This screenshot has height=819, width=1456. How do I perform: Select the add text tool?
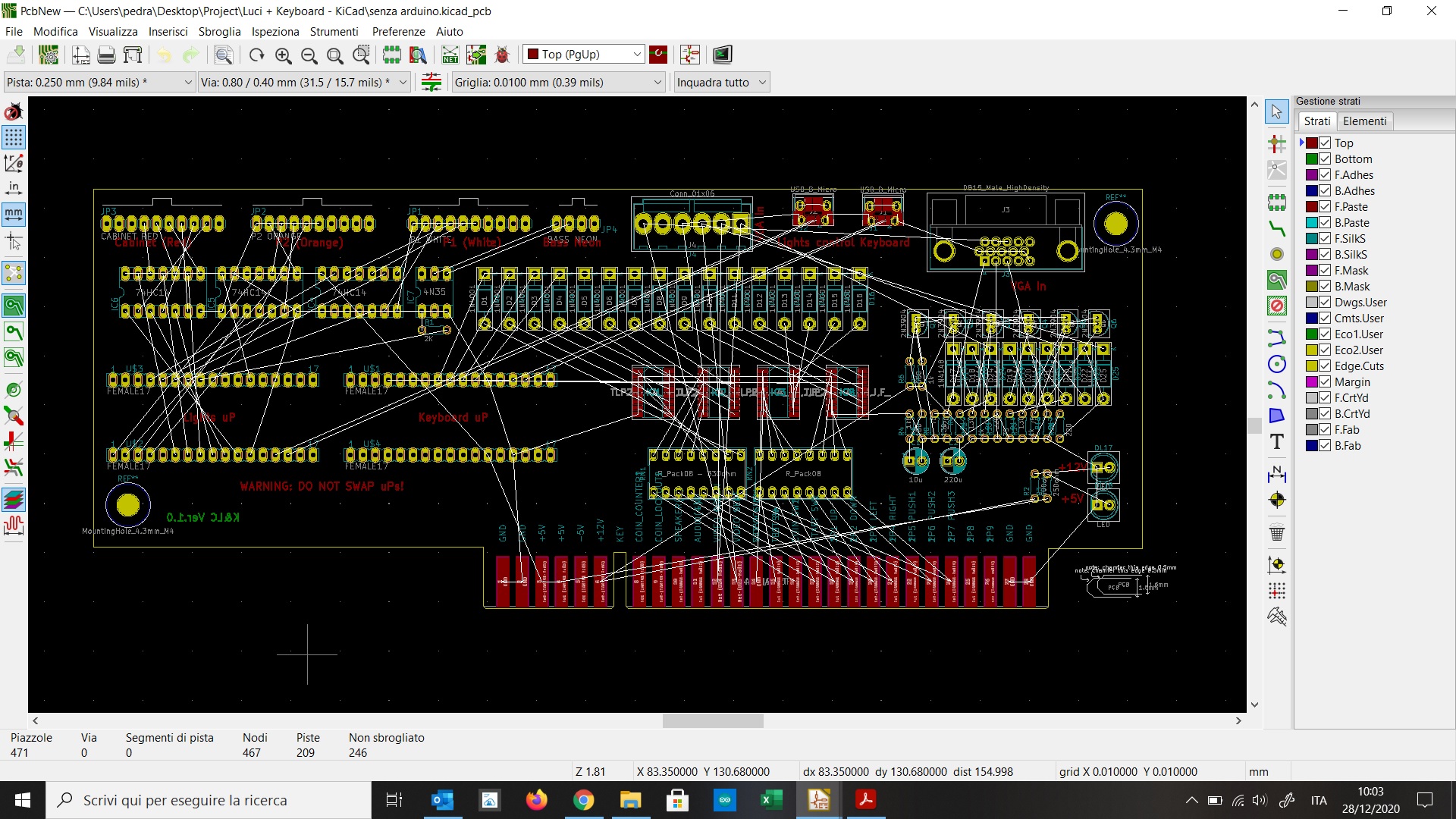(1277, 441)
